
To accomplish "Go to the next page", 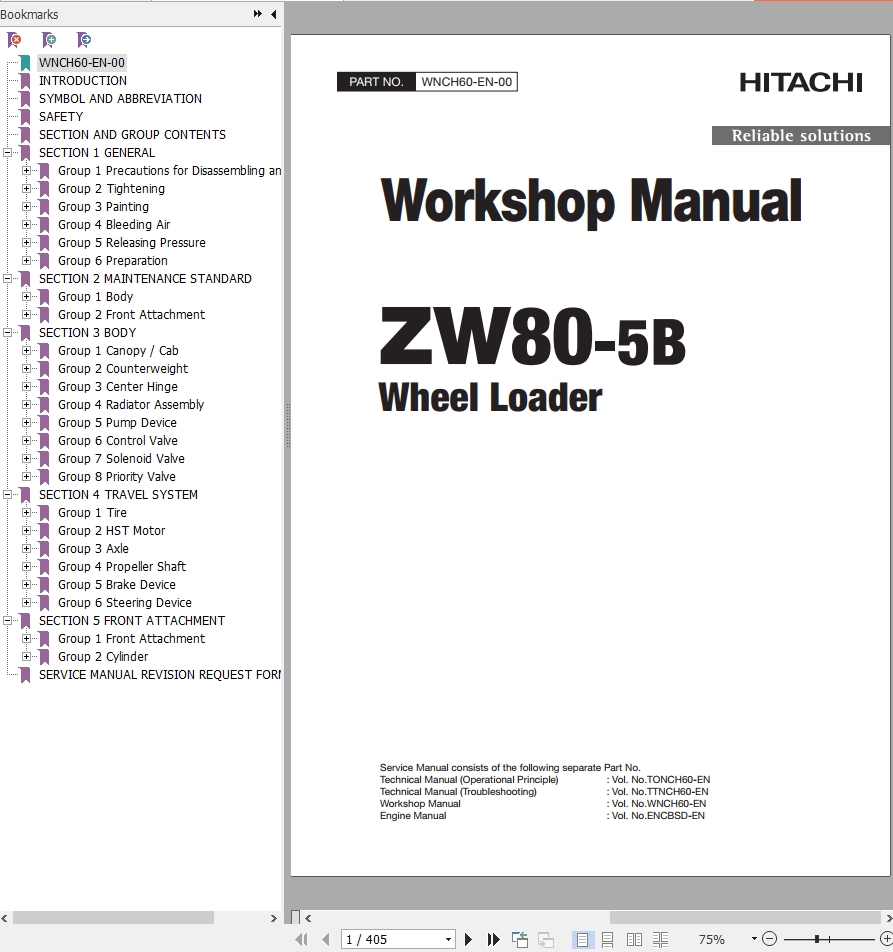I will point(468,939).
